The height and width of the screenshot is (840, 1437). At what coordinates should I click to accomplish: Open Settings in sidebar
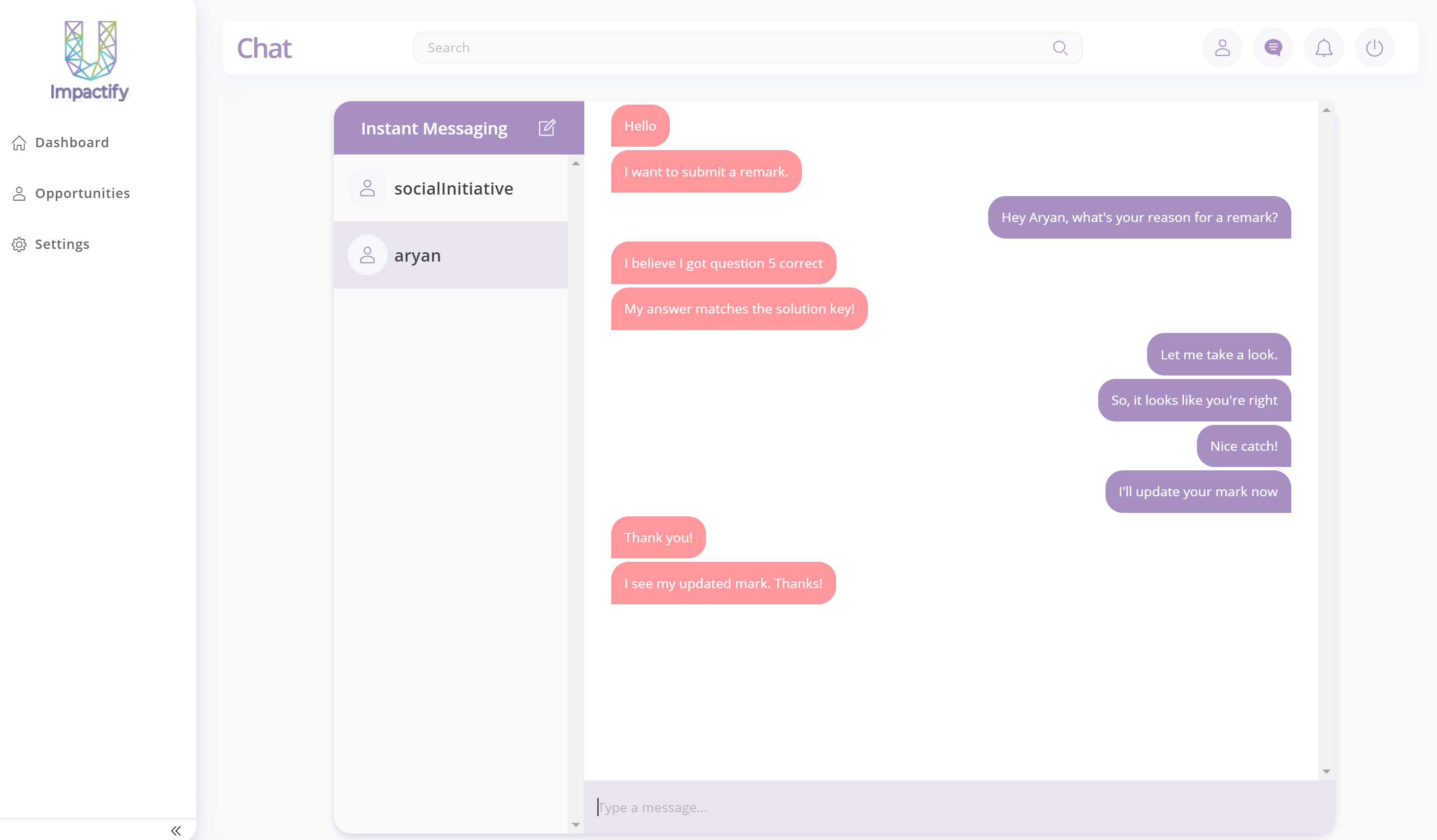point(62,244)
